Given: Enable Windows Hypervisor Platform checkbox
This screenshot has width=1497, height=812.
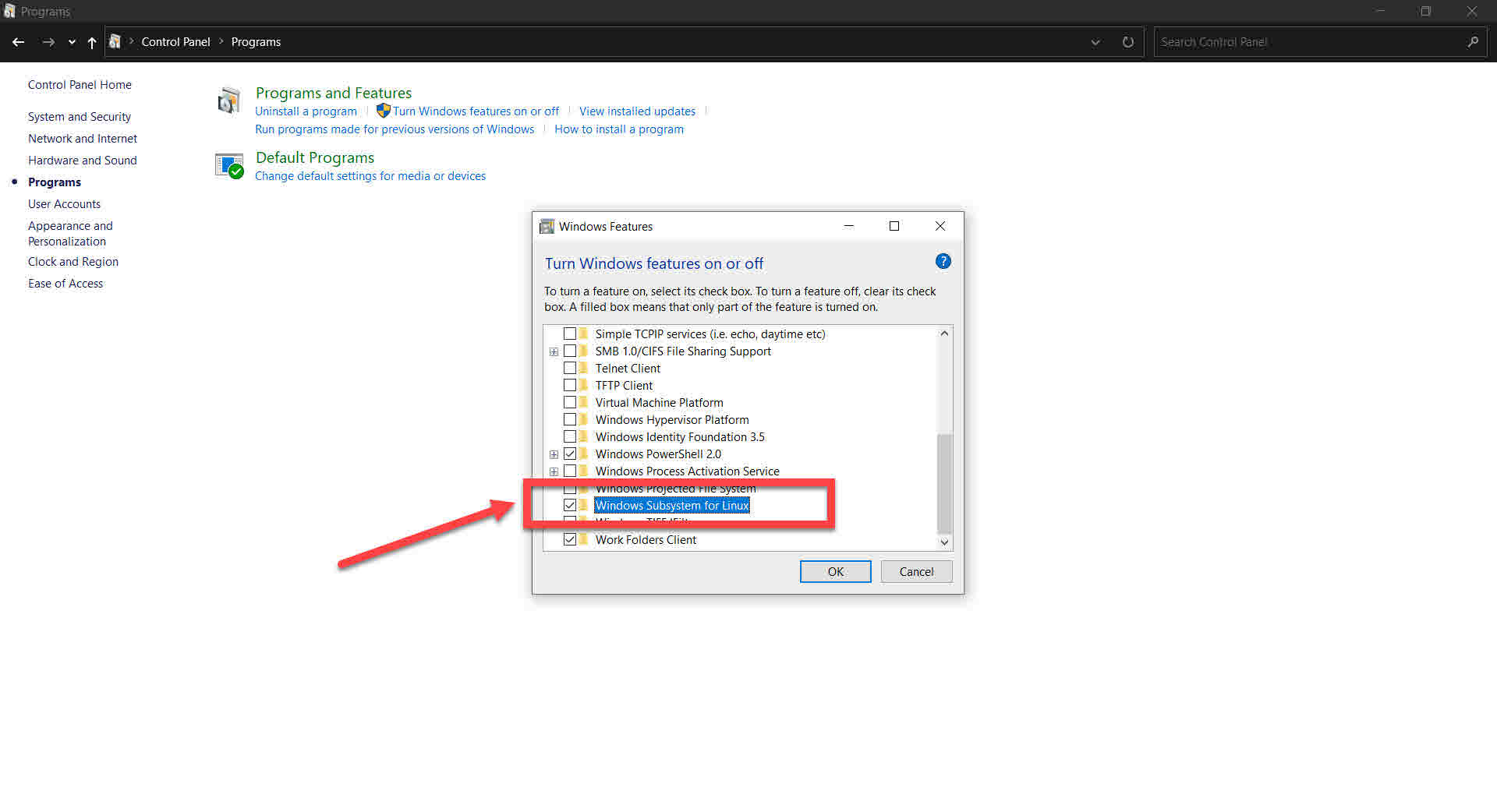Looking at the screenshot, I should pos(570,419).
